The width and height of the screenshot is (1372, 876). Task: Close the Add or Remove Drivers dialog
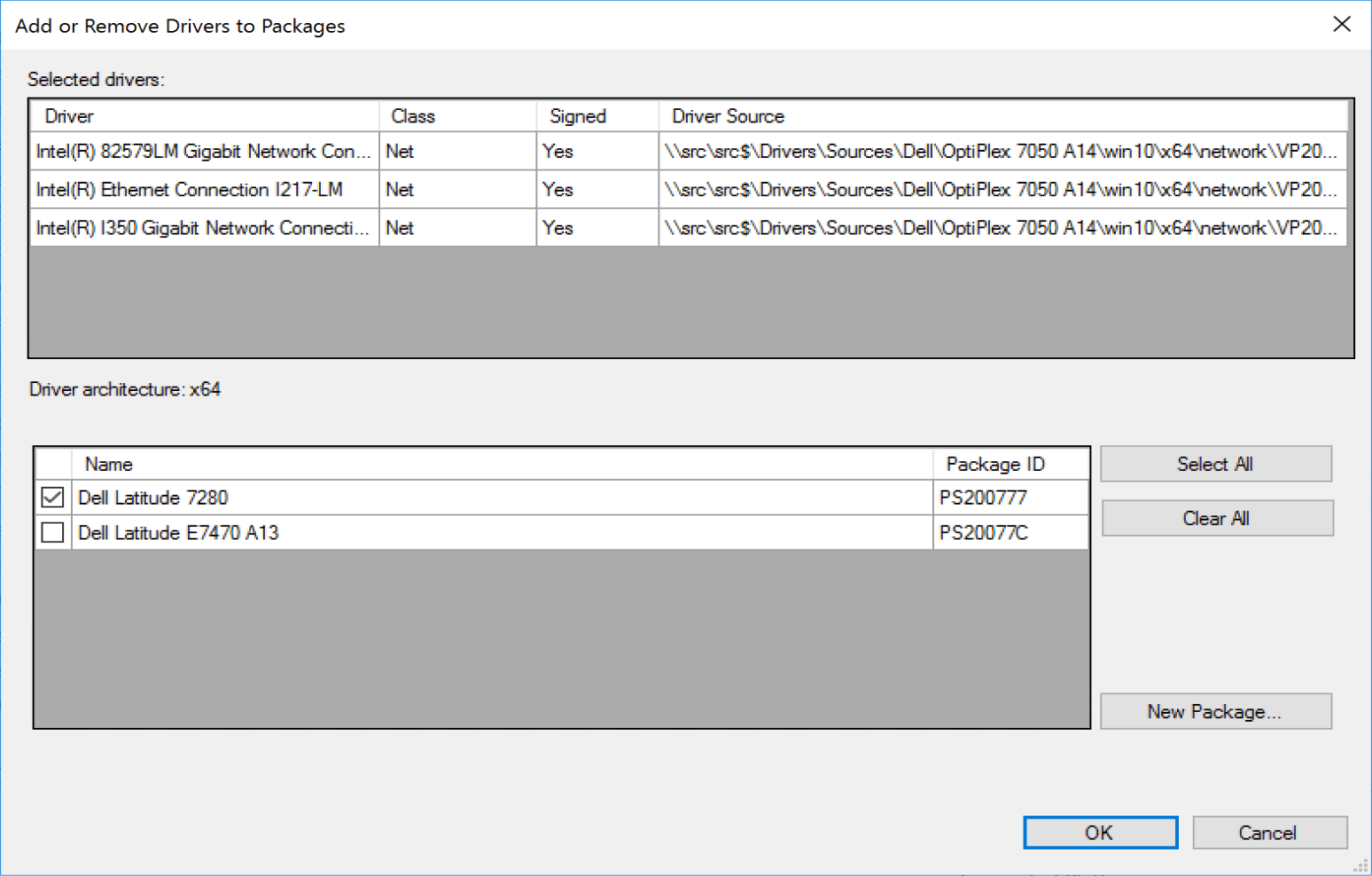(1342, 25)
